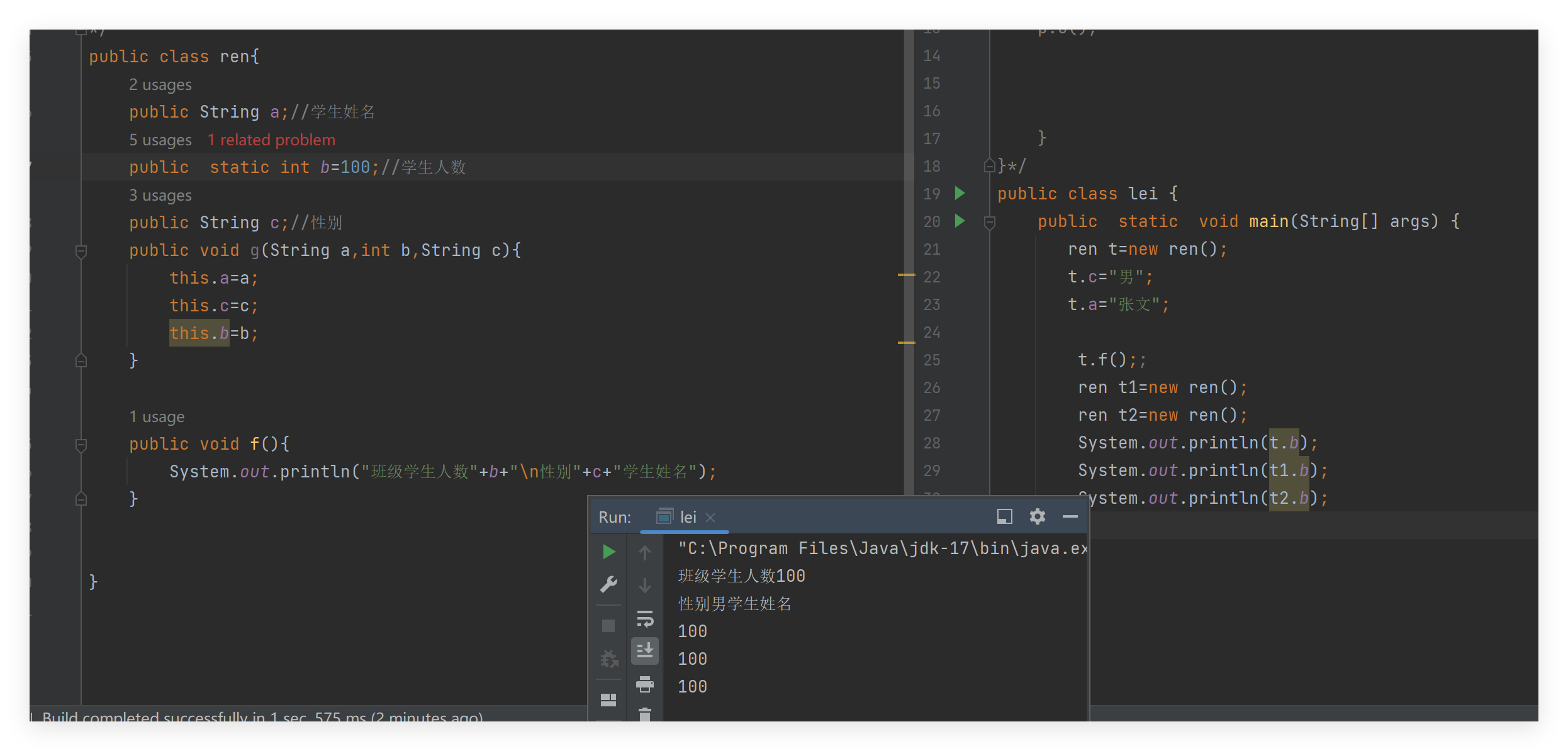The height and width of the screenshot is (751, 1568).
Task: Click 't.c="男";' on line 22
Action: [x=1111, y=277]
